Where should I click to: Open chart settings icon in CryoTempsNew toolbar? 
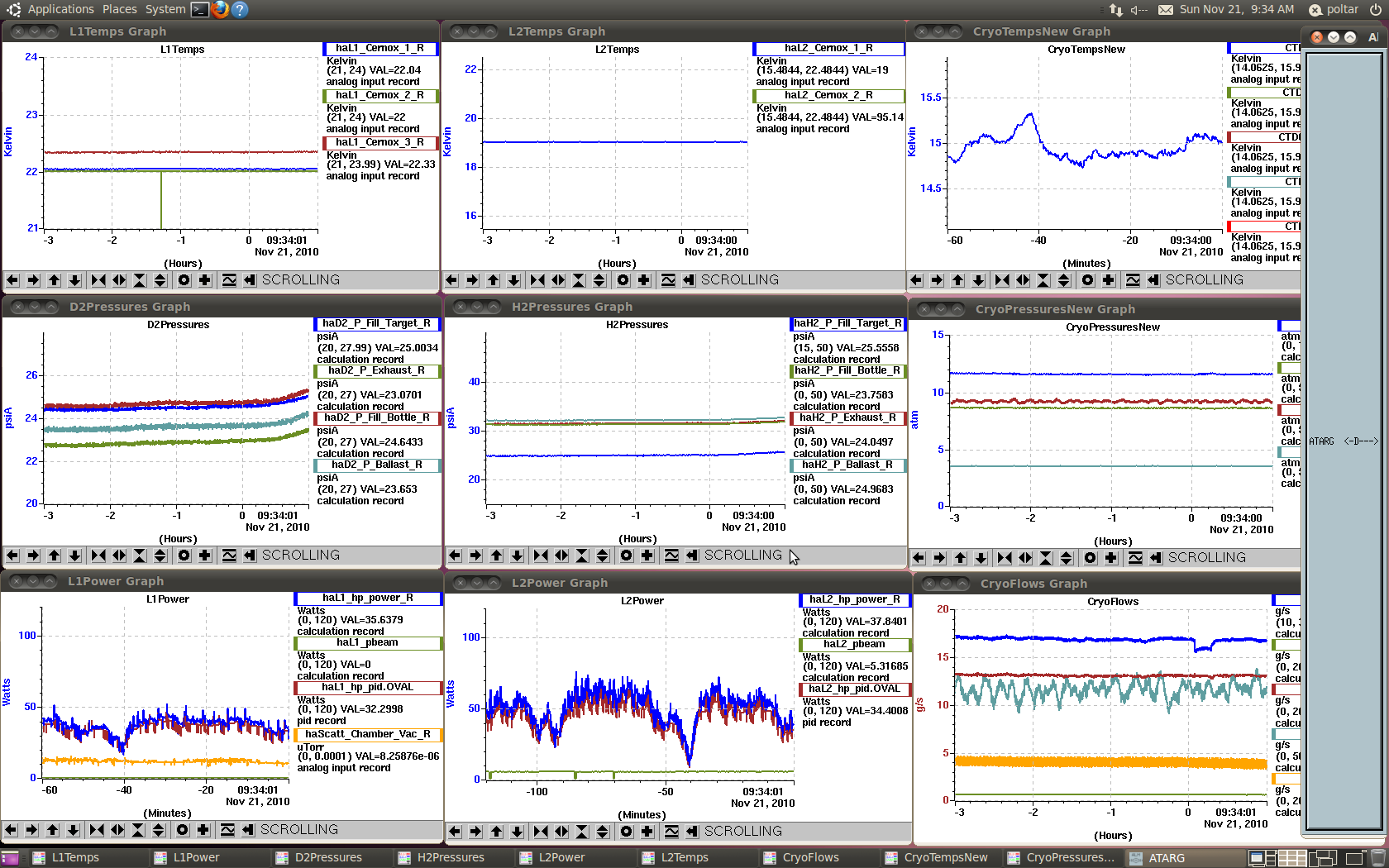coord(1133,280)
